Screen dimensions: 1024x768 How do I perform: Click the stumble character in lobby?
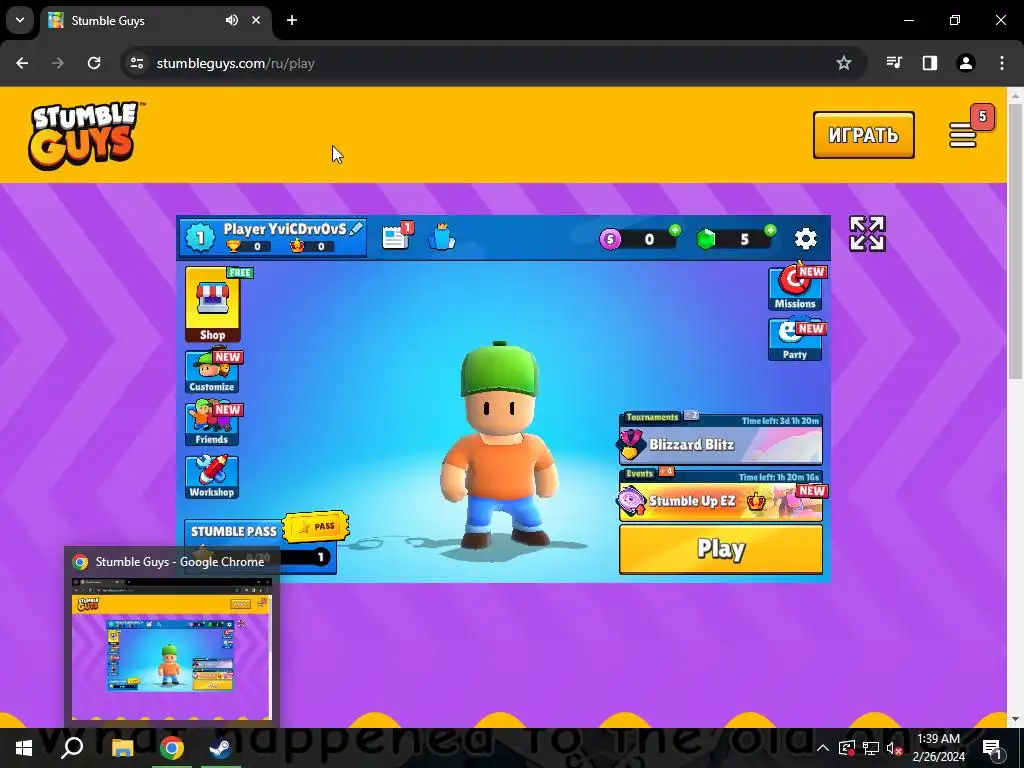pos(500,445)
